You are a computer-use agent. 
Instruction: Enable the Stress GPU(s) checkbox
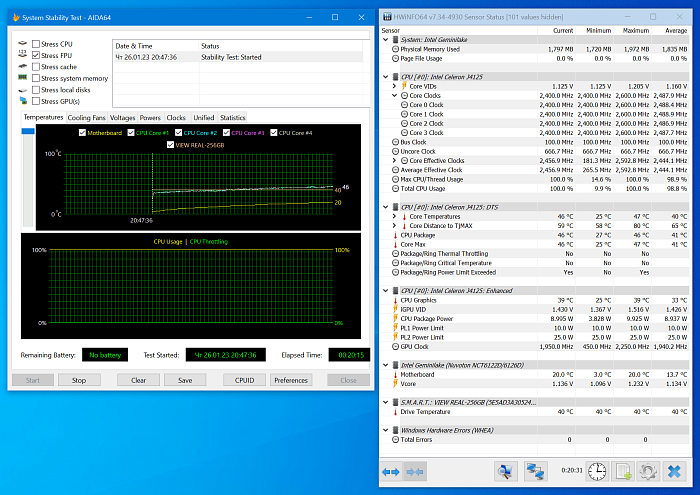(36, 101)
